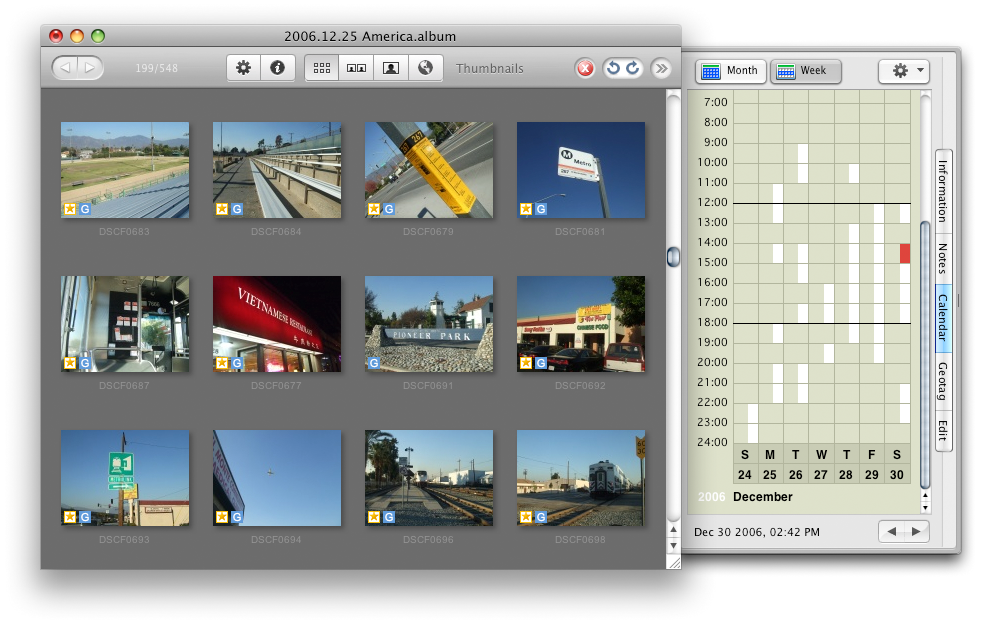
Task: Open the Calendar side tab
Action: 943,318
